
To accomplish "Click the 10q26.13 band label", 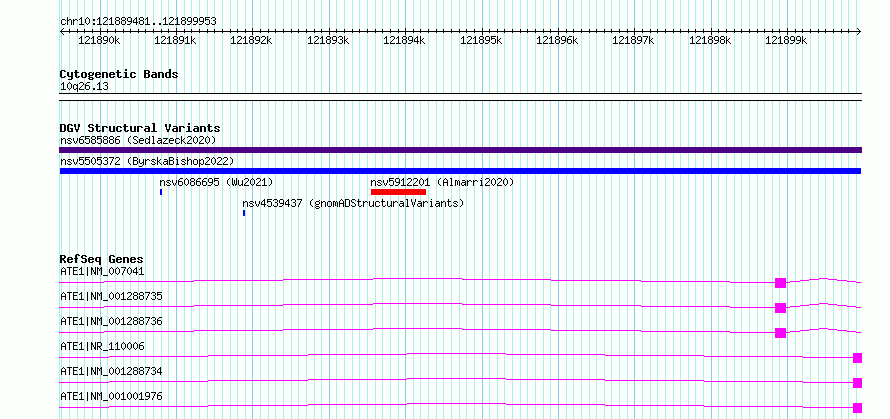I will point(84,87).
